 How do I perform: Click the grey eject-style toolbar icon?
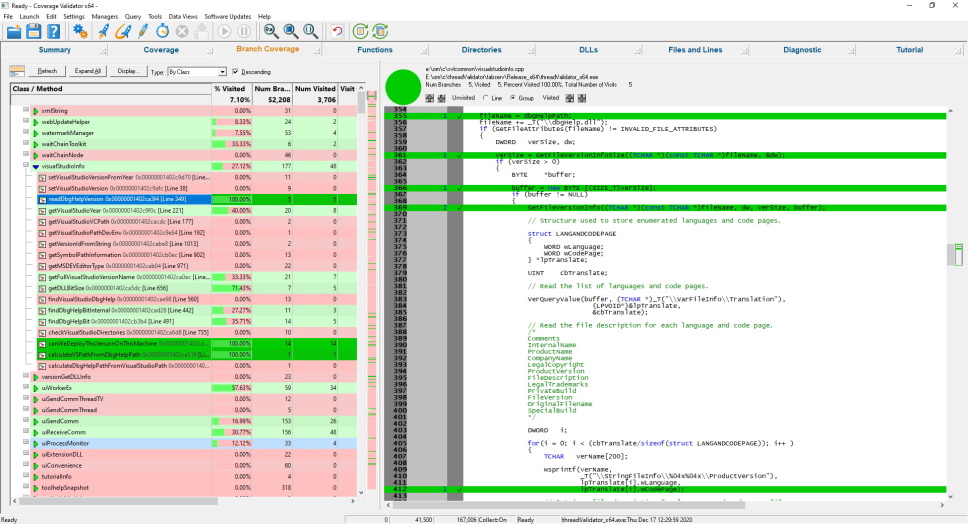[x=202, y=31]
